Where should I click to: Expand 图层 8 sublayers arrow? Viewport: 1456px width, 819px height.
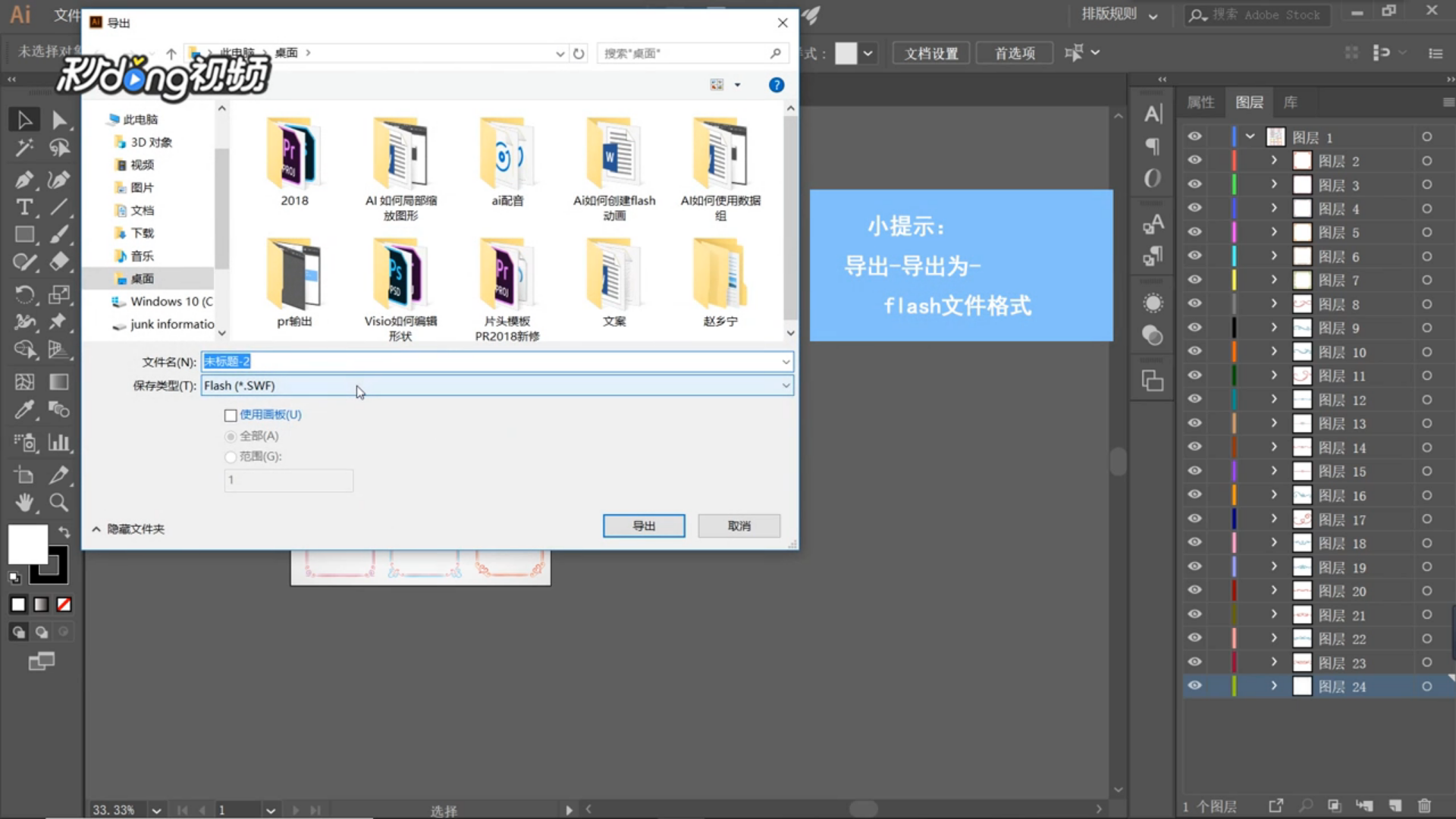[1274, 304]
